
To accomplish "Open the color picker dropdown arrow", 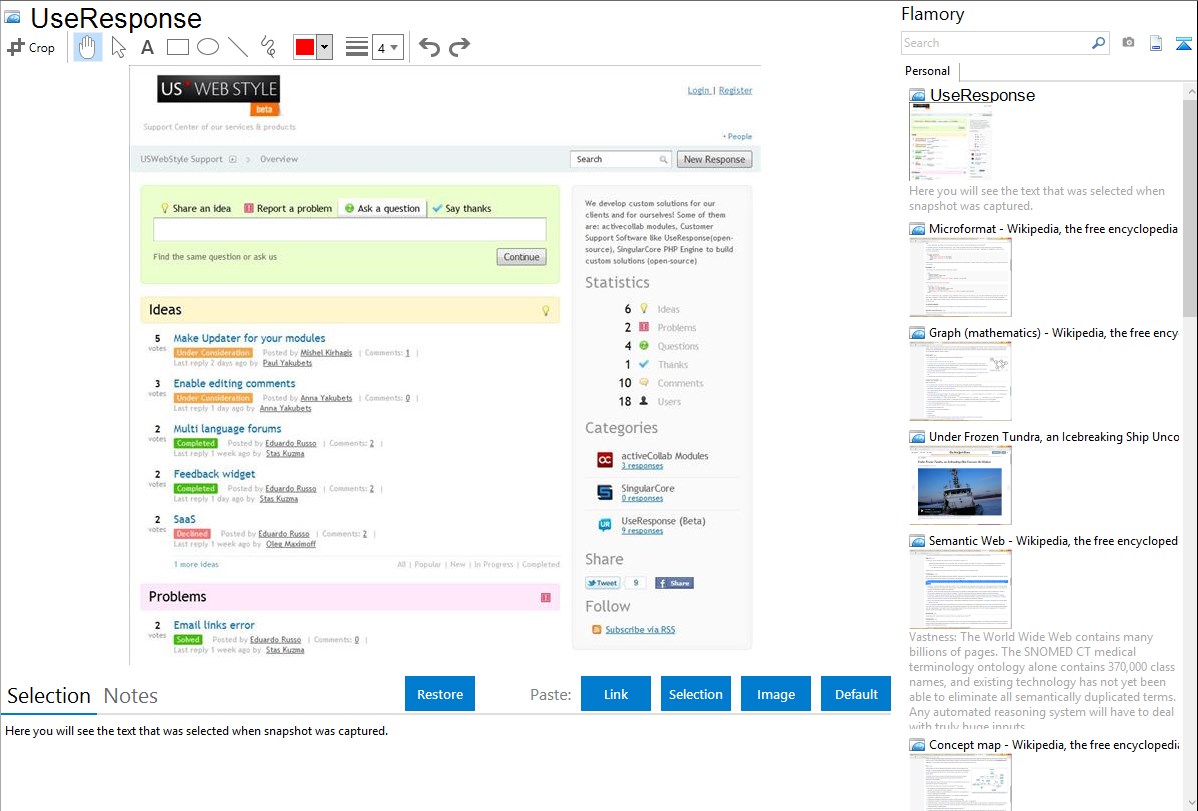I will [x=324, y=47].
